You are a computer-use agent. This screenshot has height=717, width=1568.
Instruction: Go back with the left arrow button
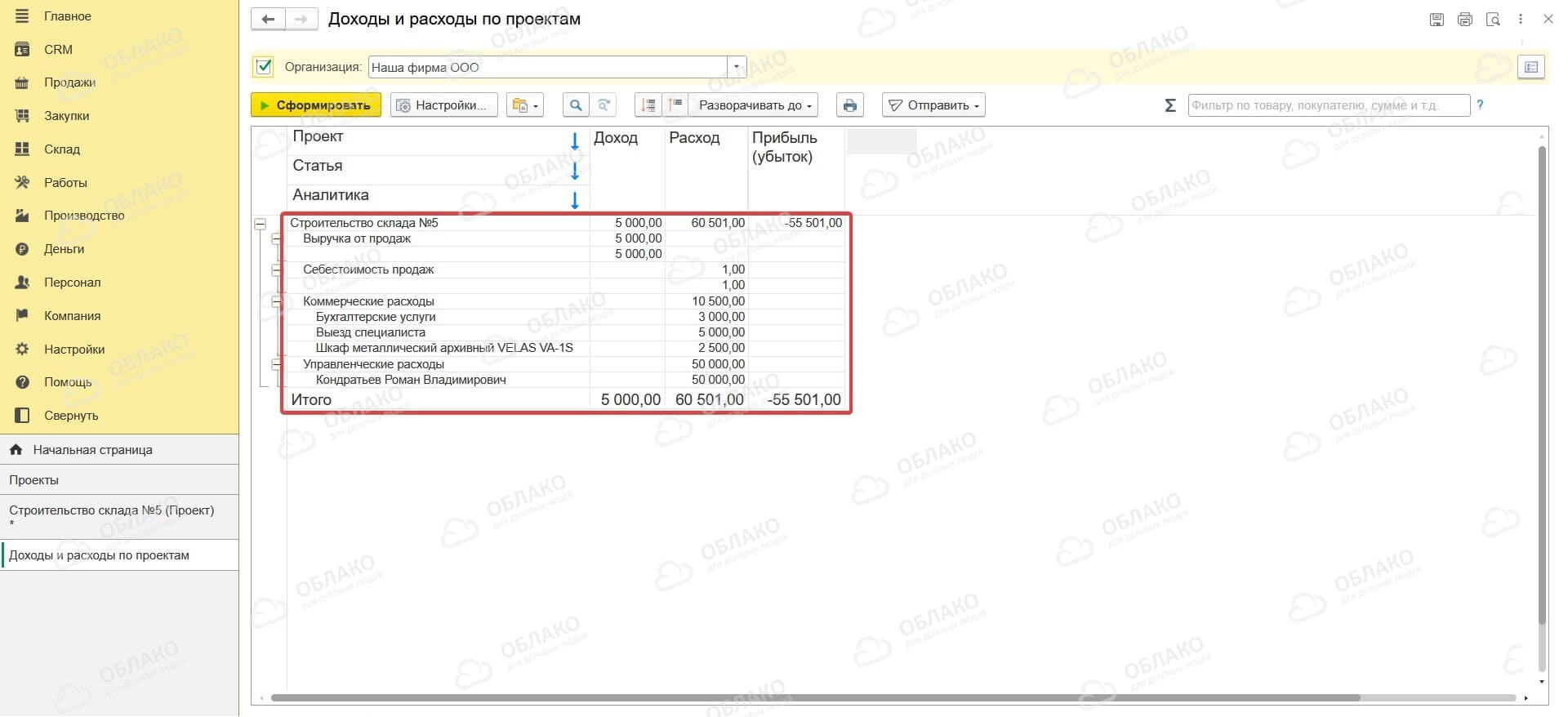pos(268,20)
